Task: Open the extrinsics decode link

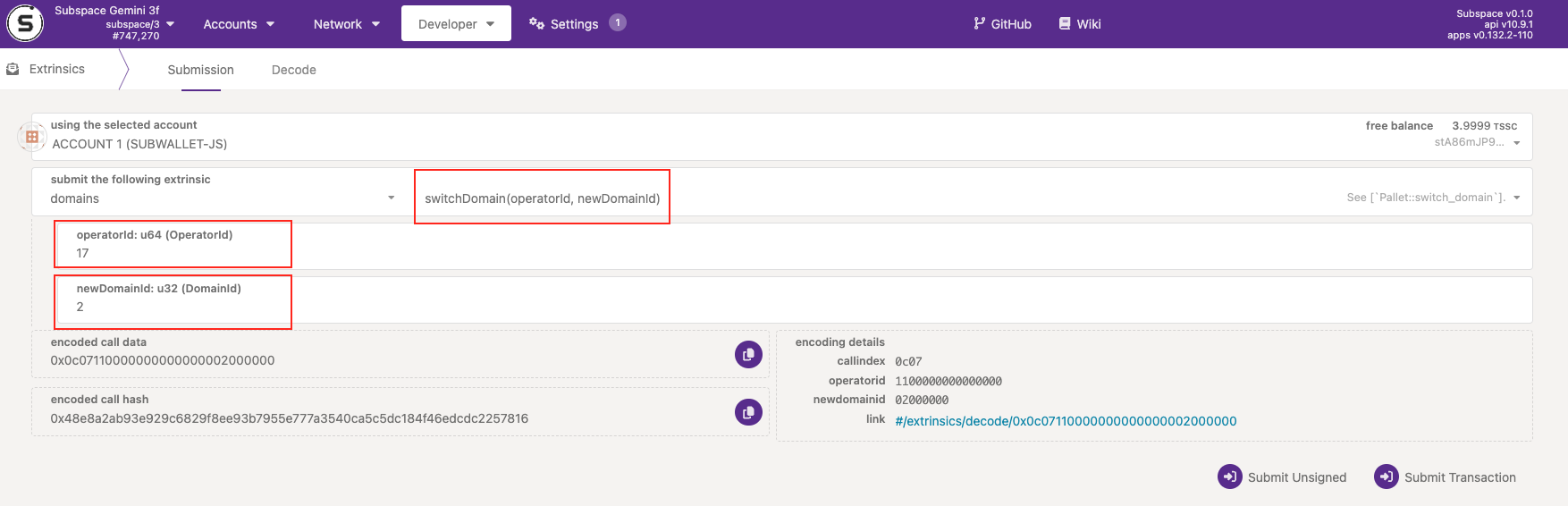Action: point(1066,421)
